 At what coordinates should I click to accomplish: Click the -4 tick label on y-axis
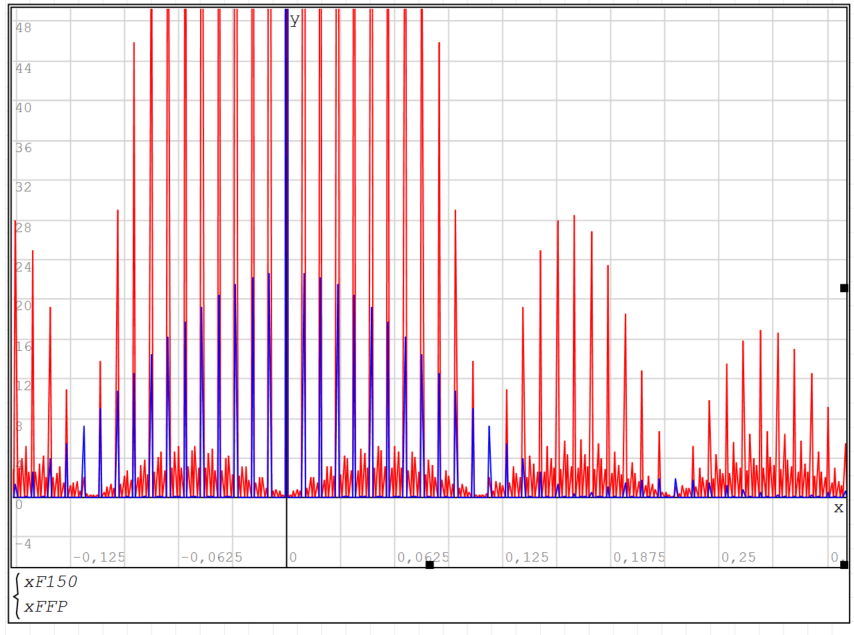click(x=23, y=543)
